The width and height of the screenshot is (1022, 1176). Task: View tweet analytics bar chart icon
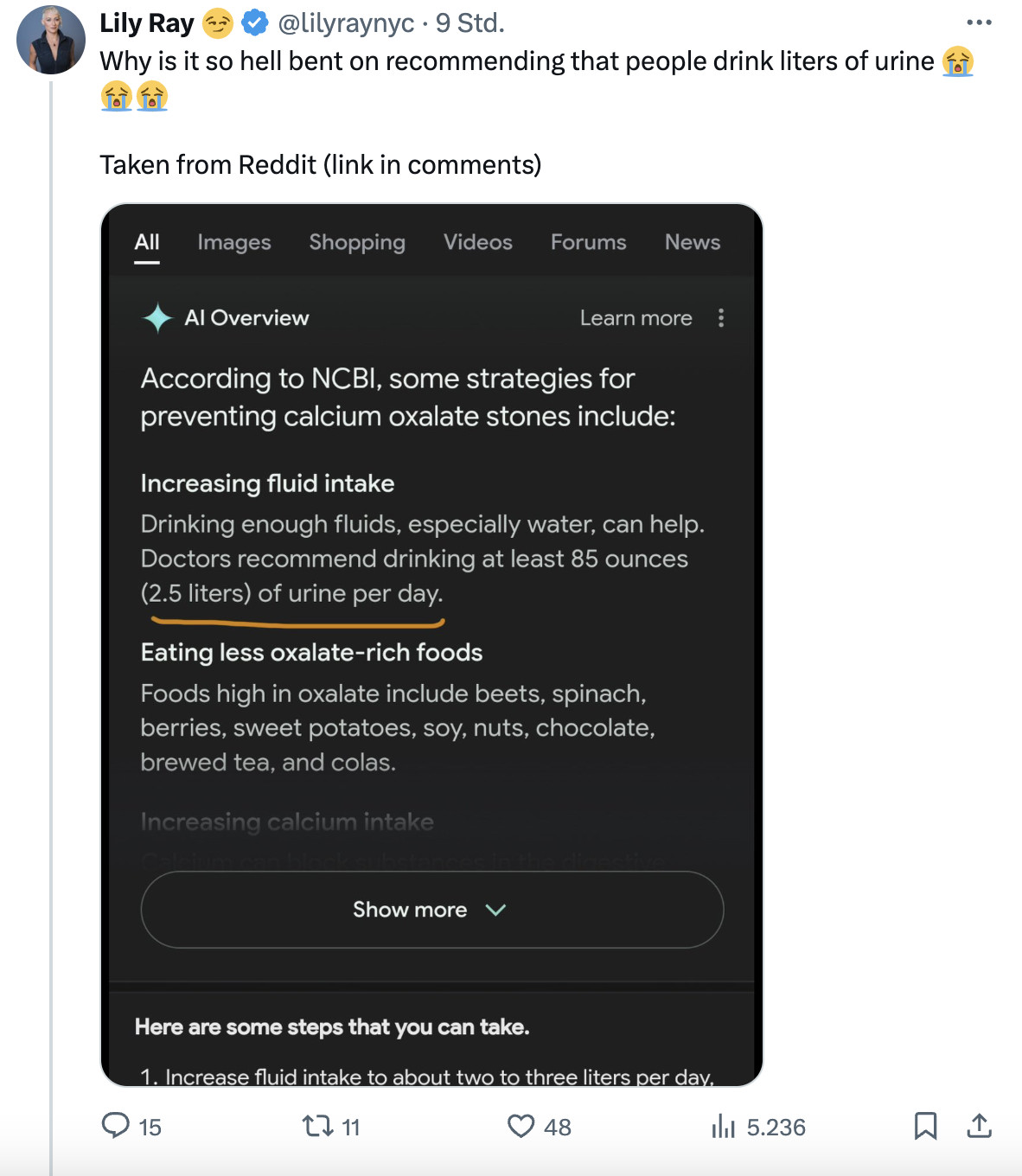(723, 1126)
